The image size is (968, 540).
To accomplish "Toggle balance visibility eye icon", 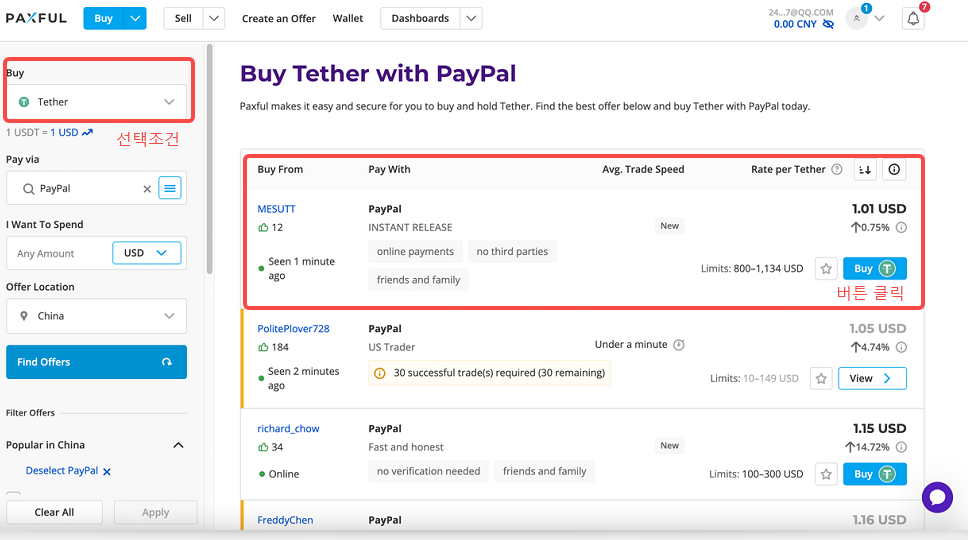I will click(x=828, y=24).
